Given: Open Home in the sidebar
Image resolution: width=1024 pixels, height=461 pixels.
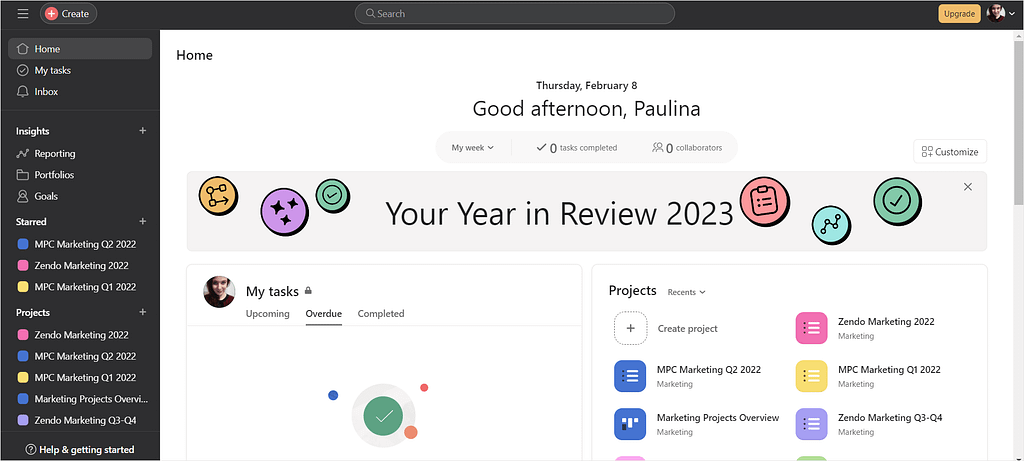Looking at the screenshot, I should tap(80, 49).
